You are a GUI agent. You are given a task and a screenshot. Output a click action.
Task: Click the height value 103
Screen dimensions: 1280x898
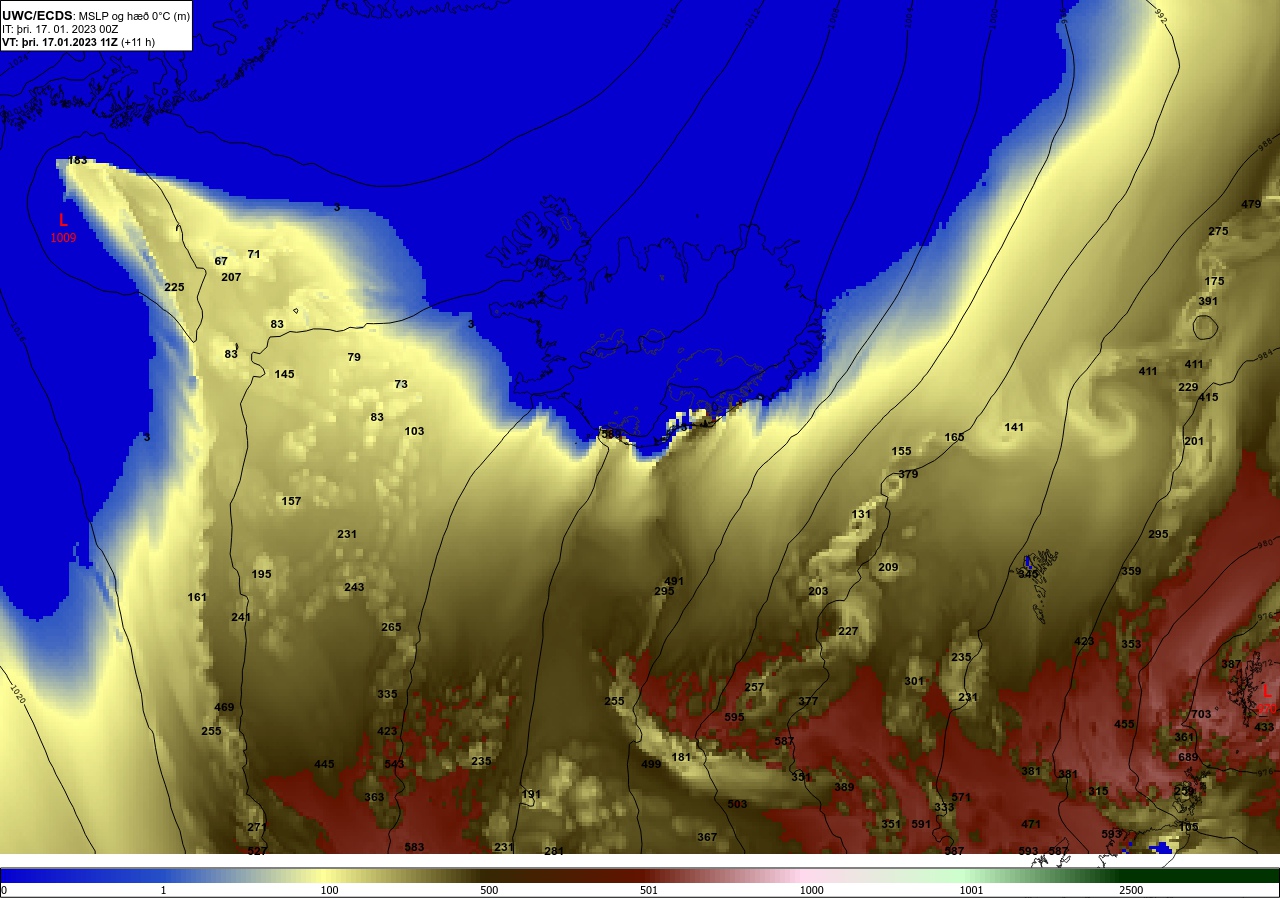pos(414,432)
